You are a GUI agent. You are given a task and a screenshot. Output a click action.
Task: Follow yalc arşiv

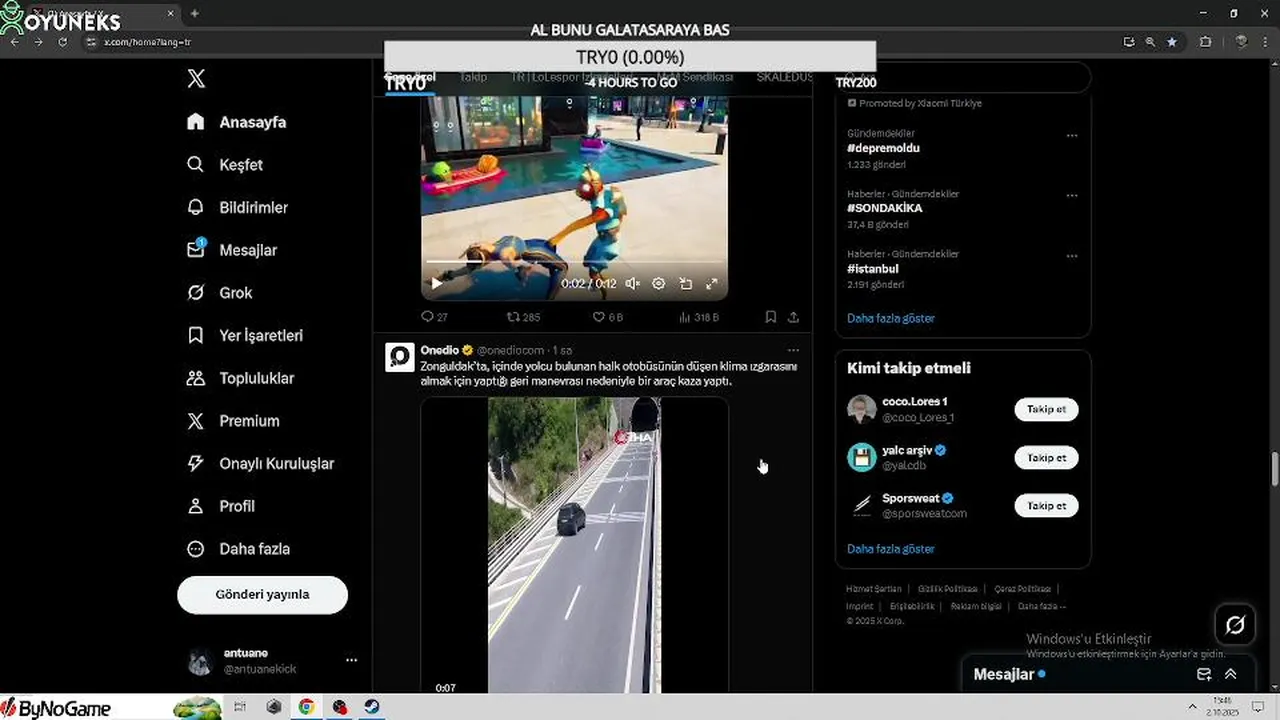1046,458
